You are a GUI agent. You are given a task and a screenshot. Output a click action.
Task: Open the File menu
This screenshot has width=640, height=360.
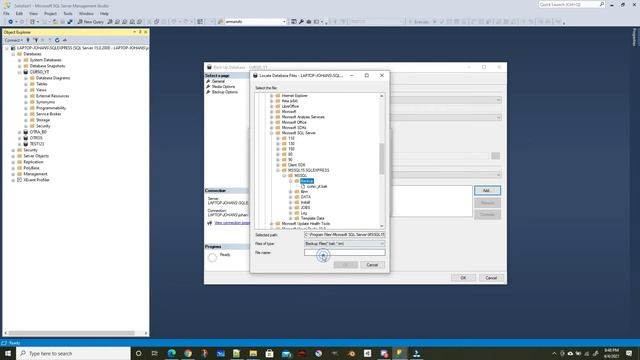point(7,13)
